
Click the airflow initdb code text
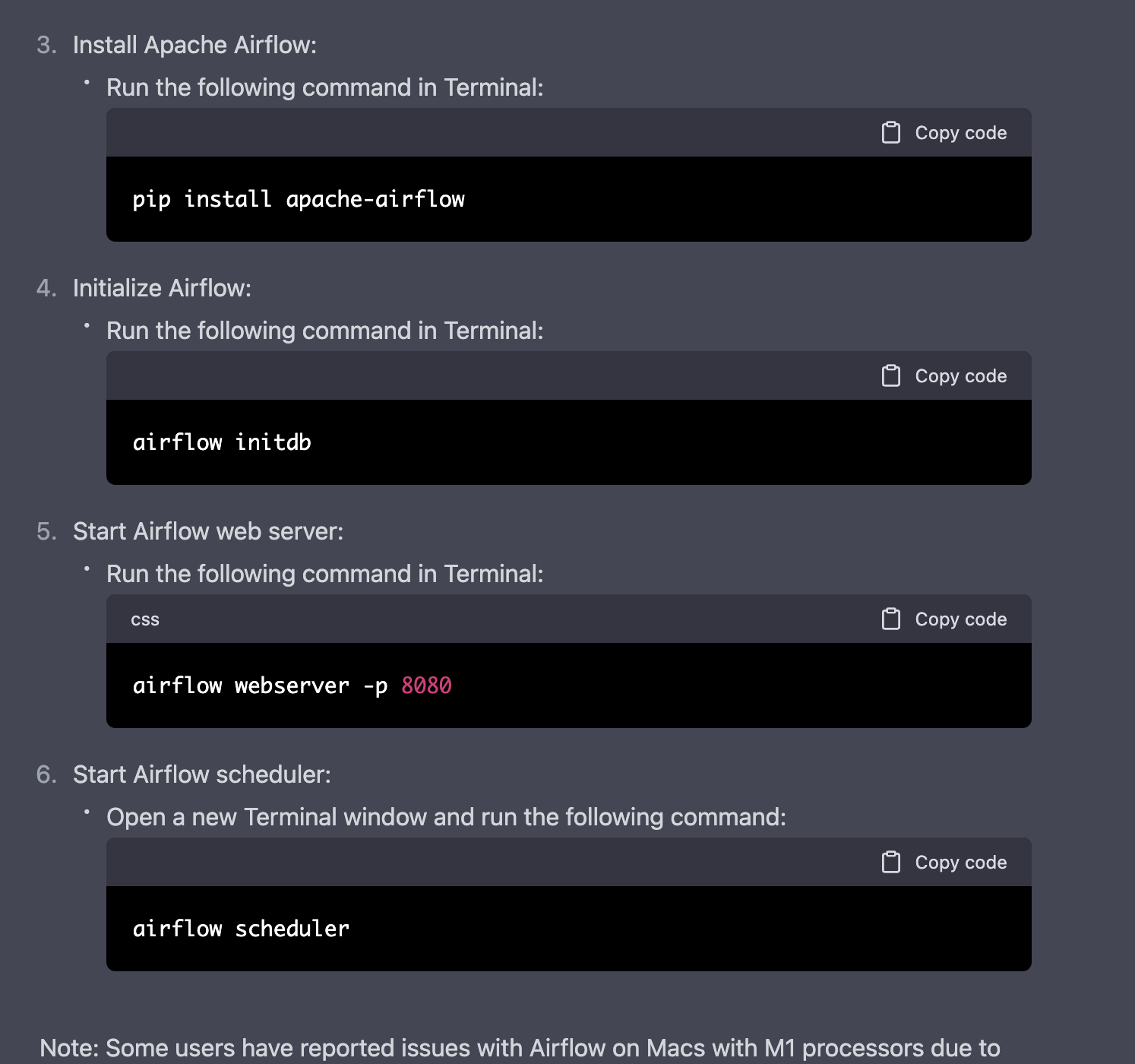point(222,442)
